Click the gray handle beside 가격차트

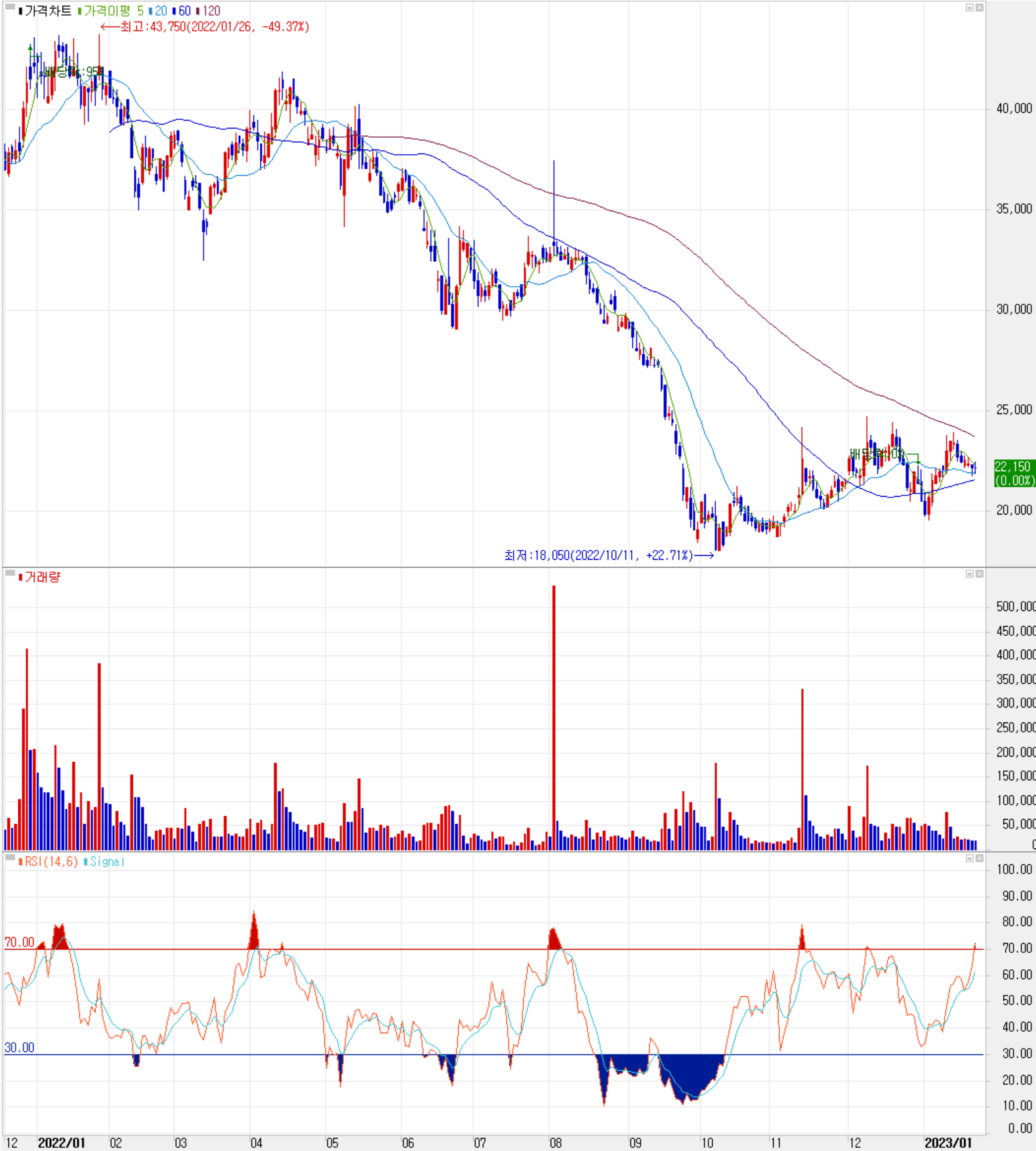10,7
